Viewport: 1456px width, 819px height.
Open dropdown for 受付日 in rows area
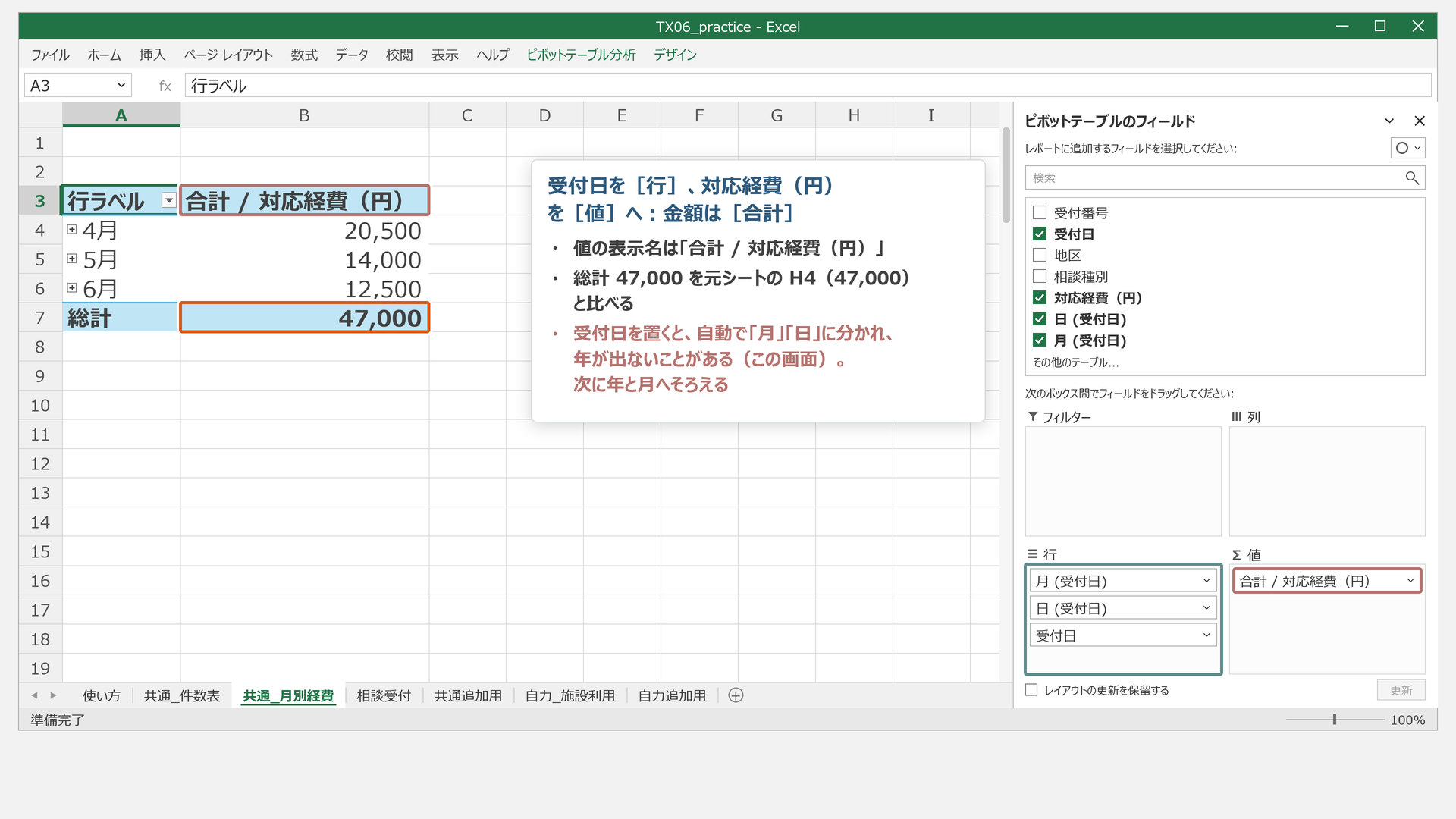(x=1207, y=635)
